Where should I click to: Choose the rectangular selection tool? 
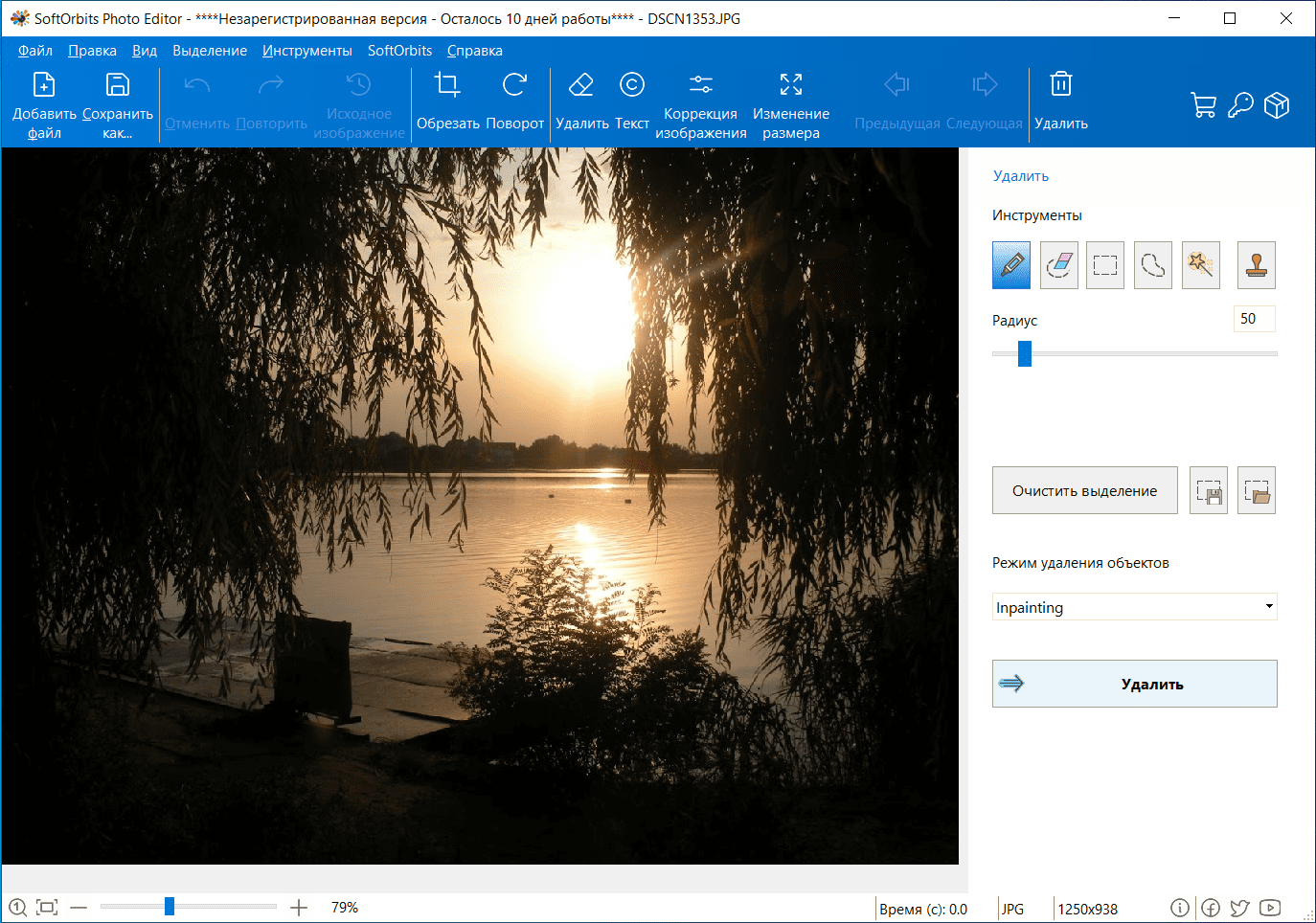click(x=1105, y=265)
